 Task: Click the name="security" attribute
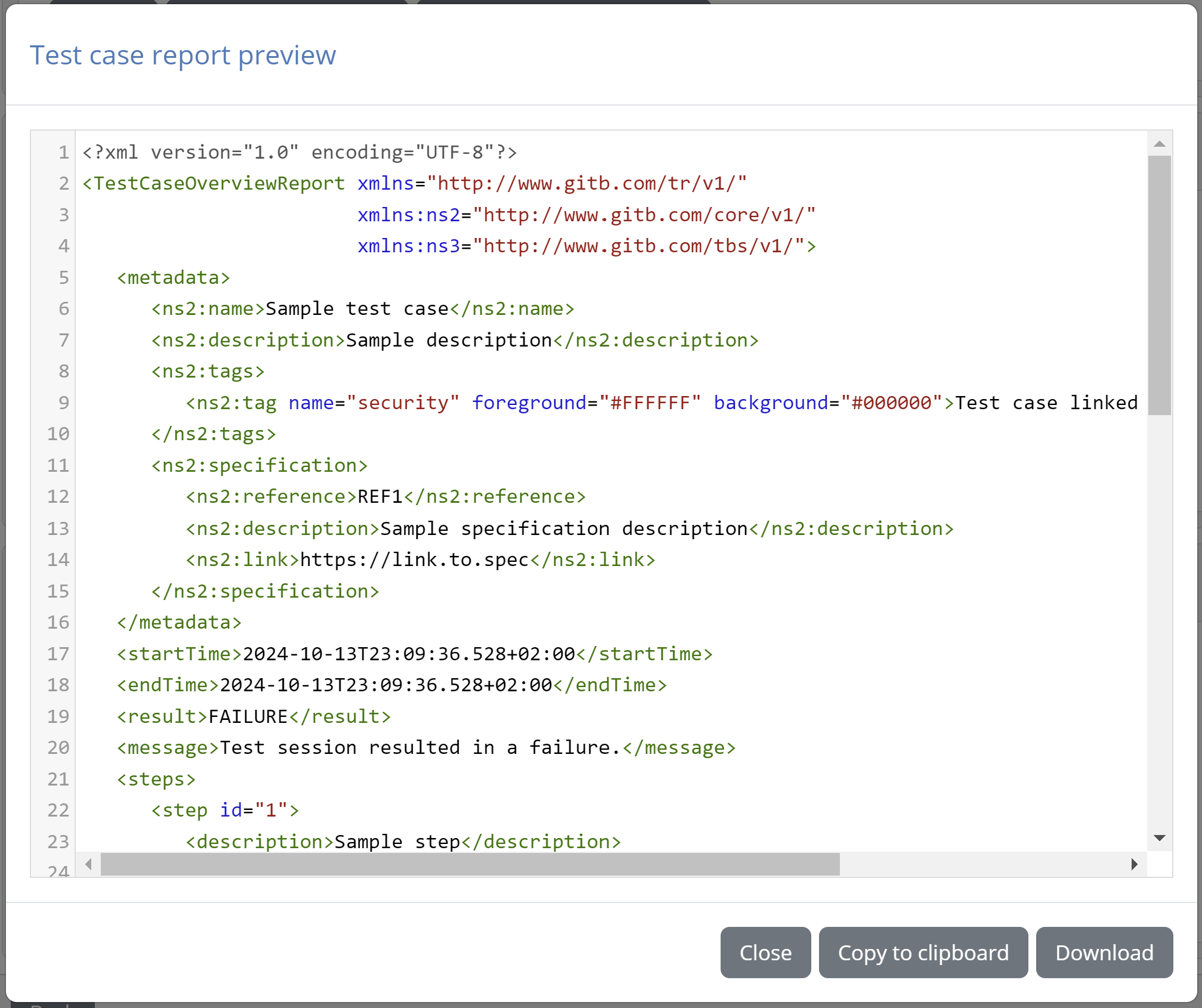pyautogui.click(x=374, y=403)
